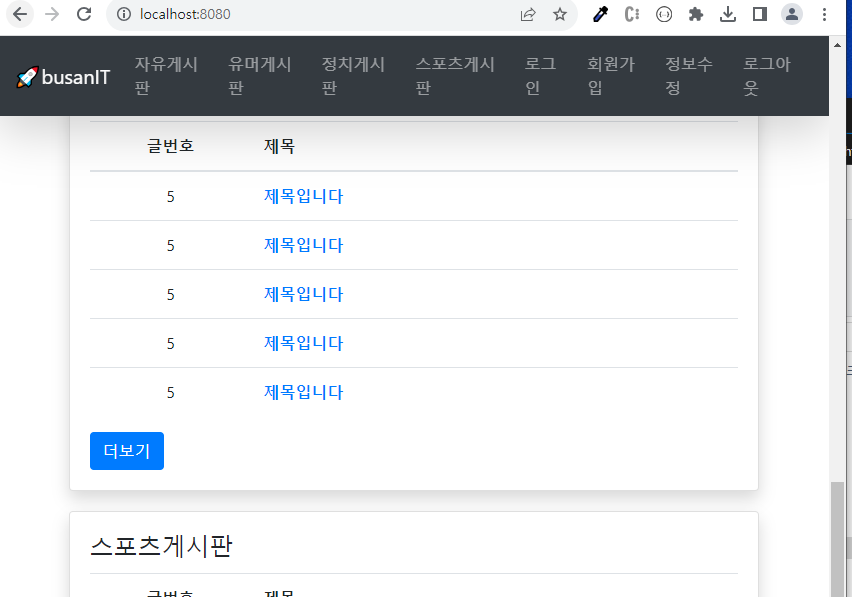Viewport: 852px width, 597px height.
Task: Open fifth 제목입니다 post link
Action: click(303, 392)
